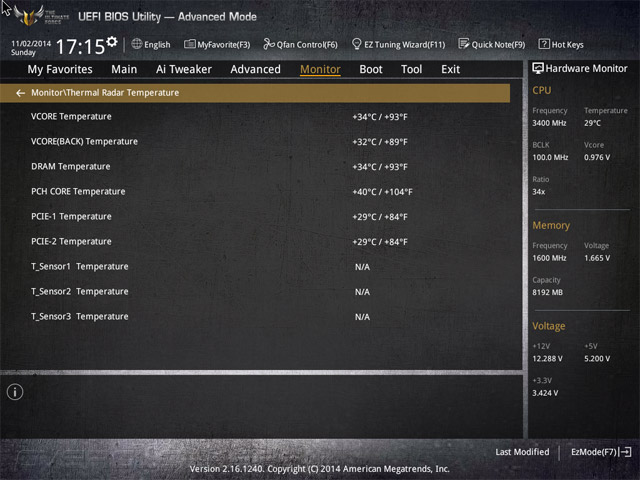Go to the Advanced tab
This screenshot has height=480, width=640.
point(256,69)
